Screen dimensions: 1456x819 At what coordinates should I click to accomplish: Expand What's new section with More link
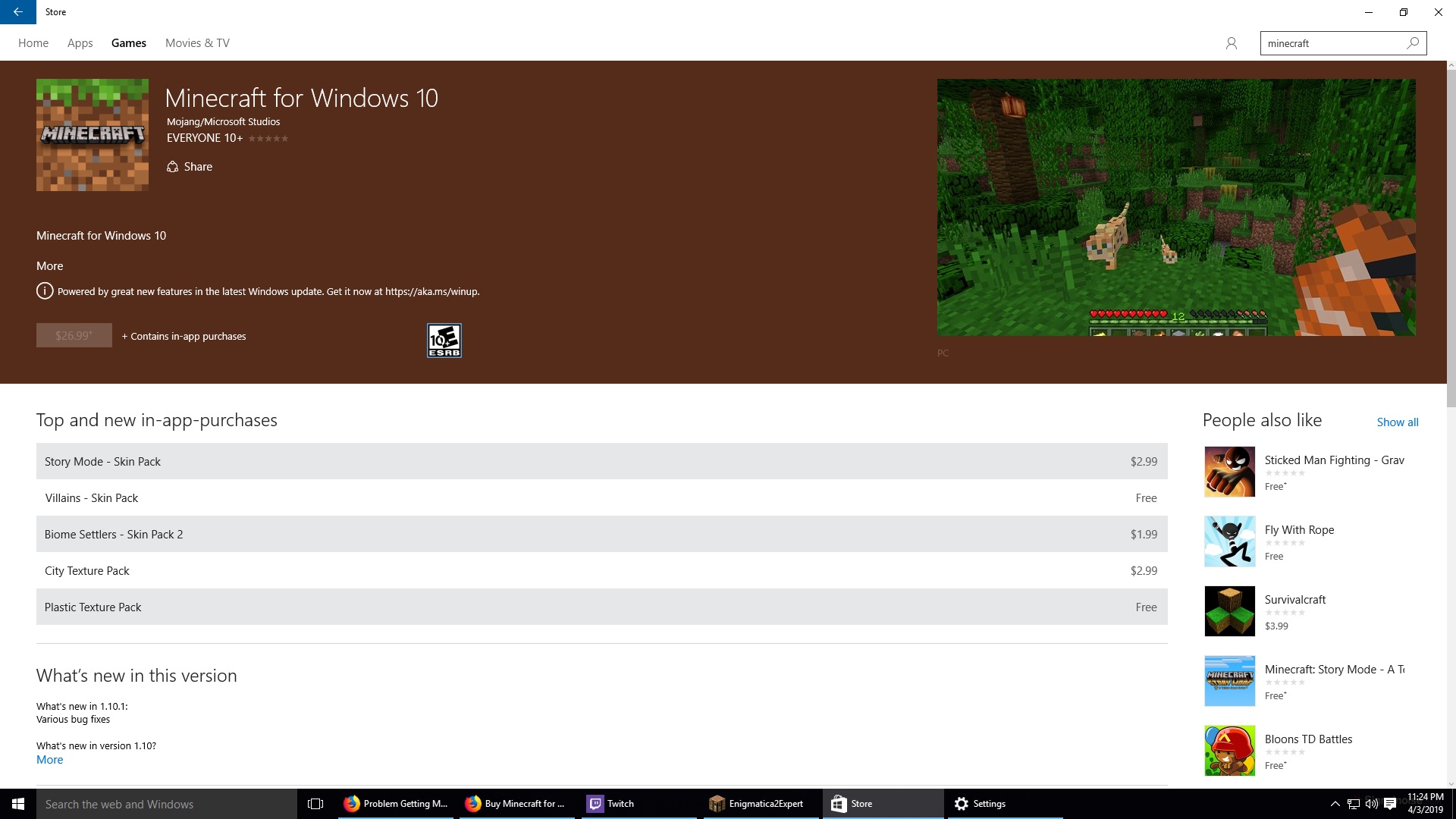[x=50, y=760]
